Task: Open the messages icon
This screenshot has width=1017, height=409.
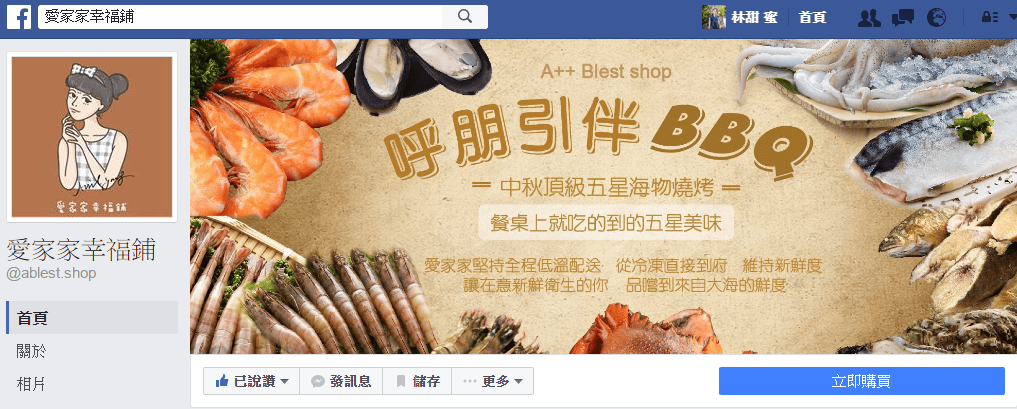Action: (902, 18)
